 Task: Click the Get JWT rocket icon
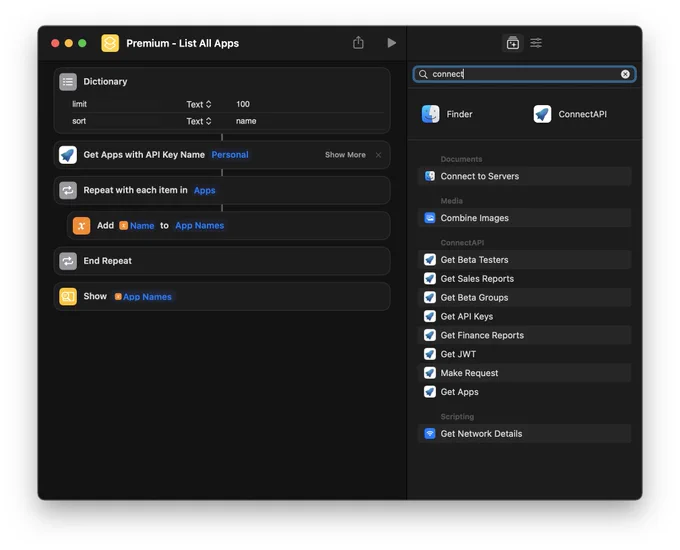tap(429, 354)
